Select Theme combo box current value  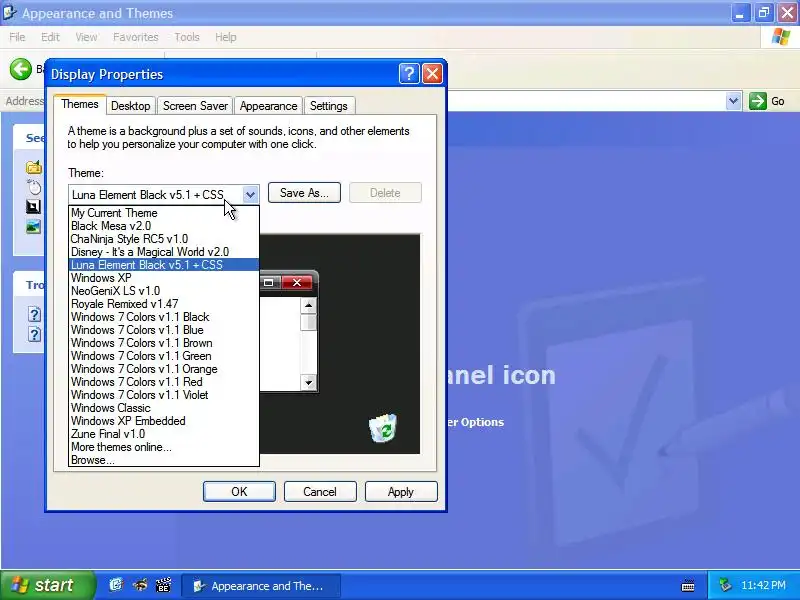156,194
